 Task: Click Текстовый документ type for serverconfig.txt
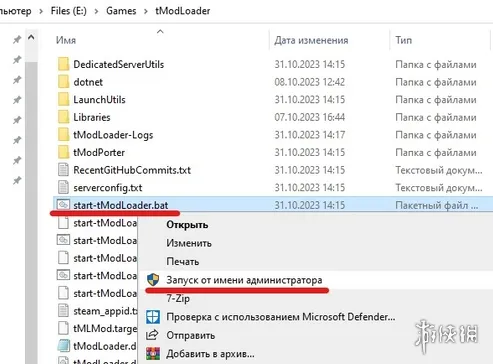pos(439,188)
